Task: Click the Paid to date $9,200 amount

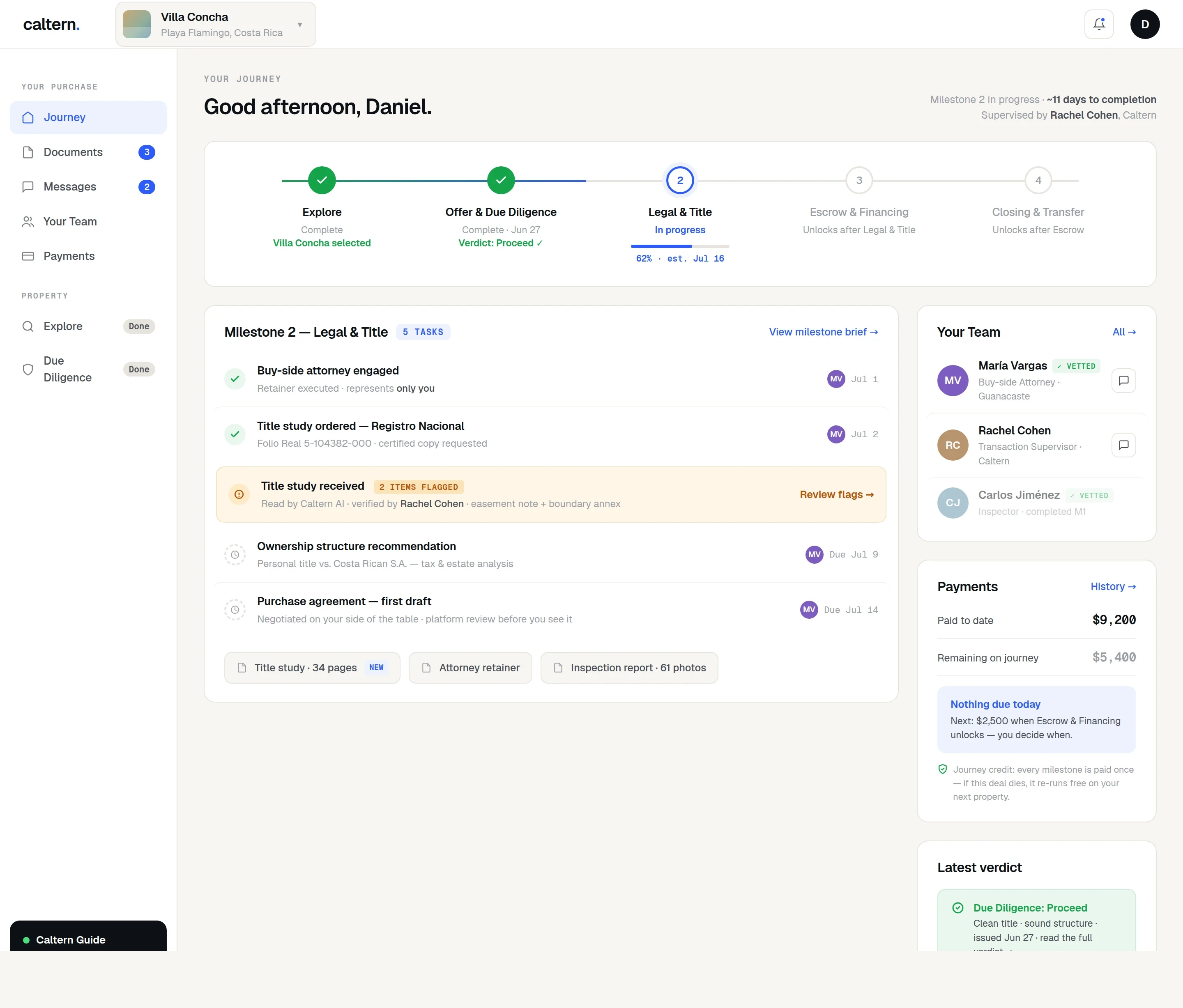Action: pyautogui.click(x=1113, y=620)
